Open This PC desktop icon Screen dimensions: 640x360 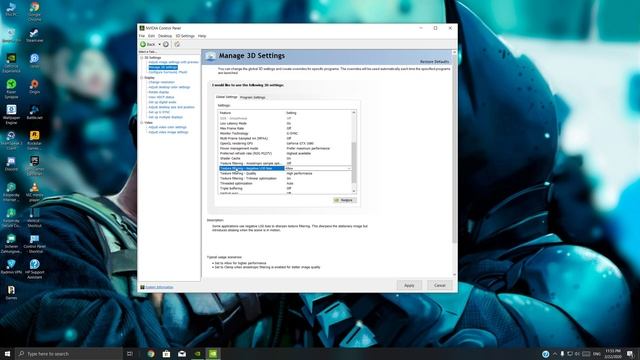pyautogui.click(x=11, y=9)
